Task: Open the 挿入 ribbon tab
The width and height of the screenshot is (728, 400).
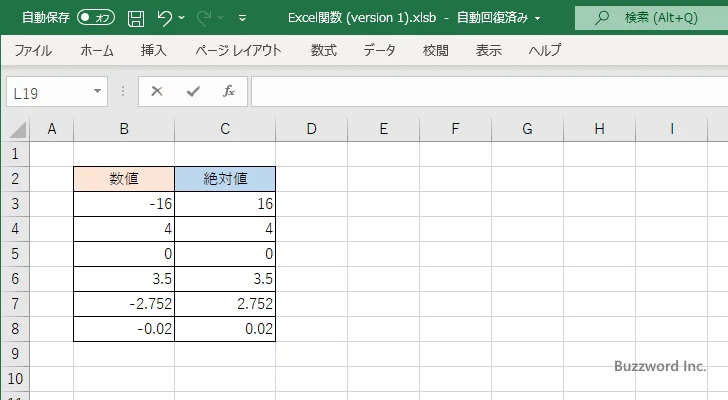Action: (154, 50)
